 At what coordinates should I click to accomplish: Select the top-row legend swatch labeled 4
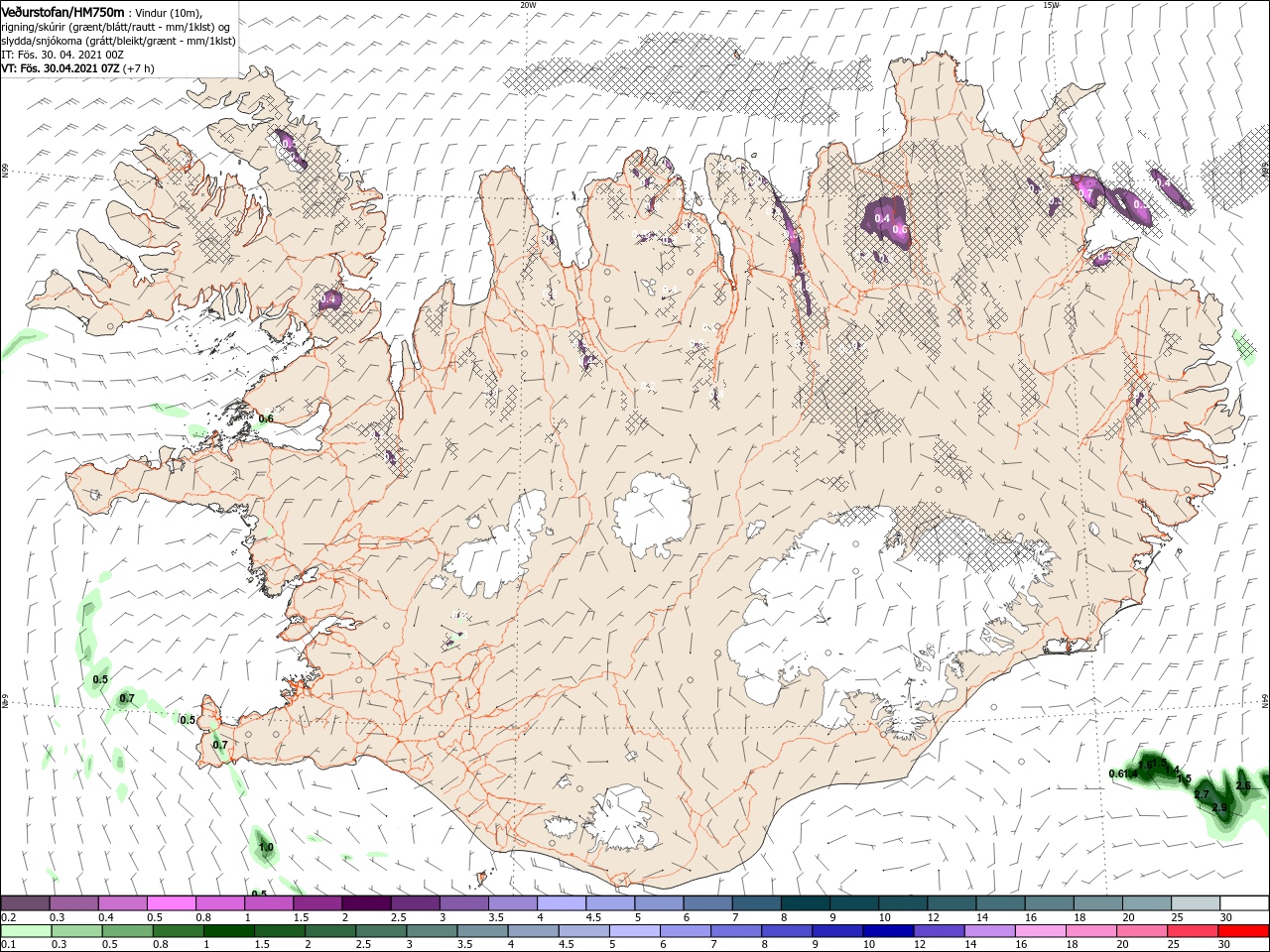[562, 903]
